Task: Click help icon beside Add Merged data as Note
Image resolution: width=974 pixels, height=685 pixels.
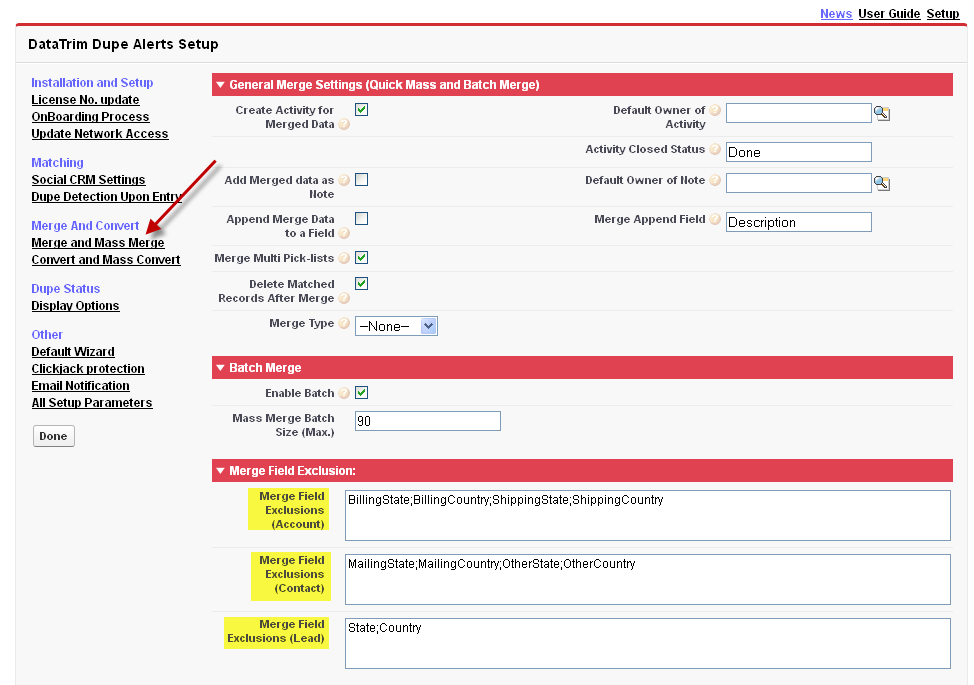Action: pos(344,180)
